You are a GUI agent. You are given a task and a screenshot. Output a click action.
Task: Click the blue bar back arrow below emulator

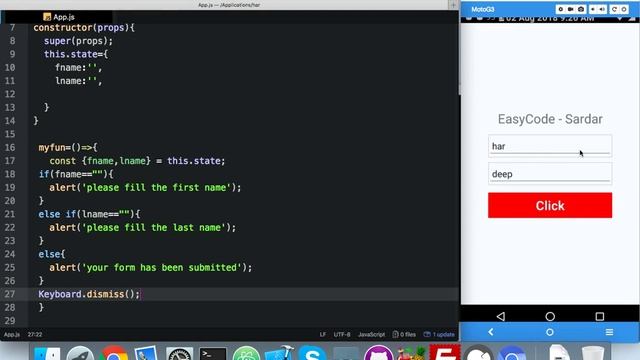[491, 332]
